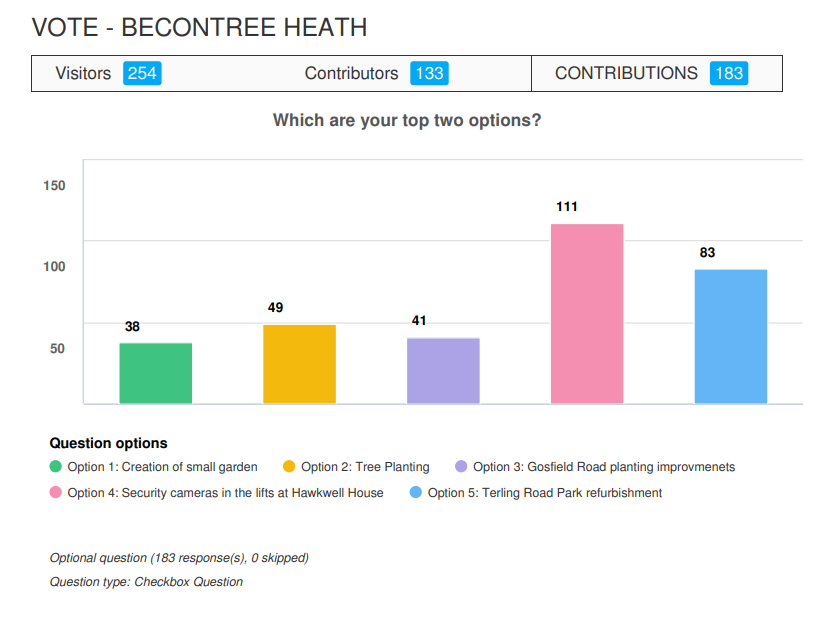The width and height of the screenshot is (828, 617).
Task: Click the purple Option 3 legend dot
Action: point(461,467)
